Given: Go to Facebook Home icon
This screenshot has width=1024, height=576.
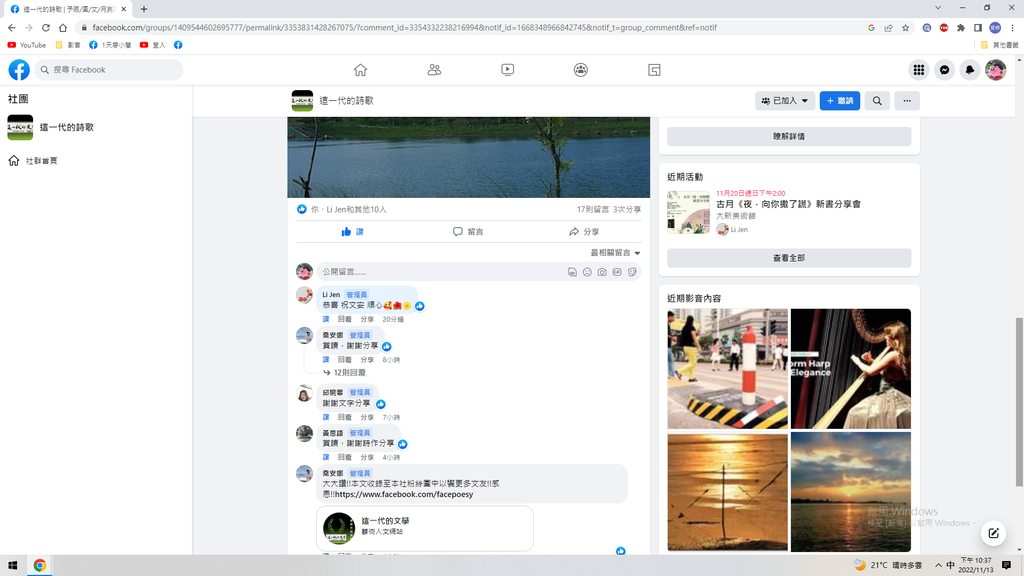Looking at the screenshot, I should 360,70.
